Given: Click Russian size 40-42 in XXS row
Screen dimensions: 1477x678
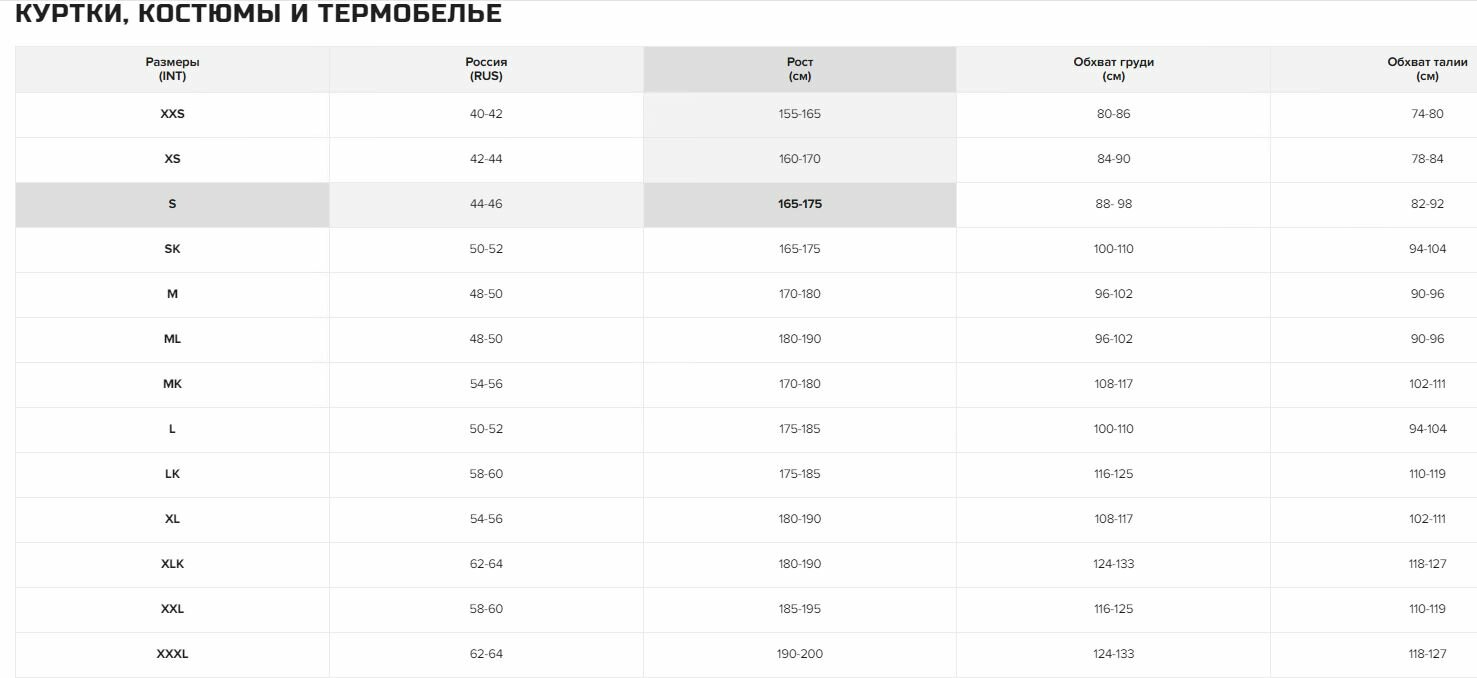Looking at the screenshot, I should [486, 114].
